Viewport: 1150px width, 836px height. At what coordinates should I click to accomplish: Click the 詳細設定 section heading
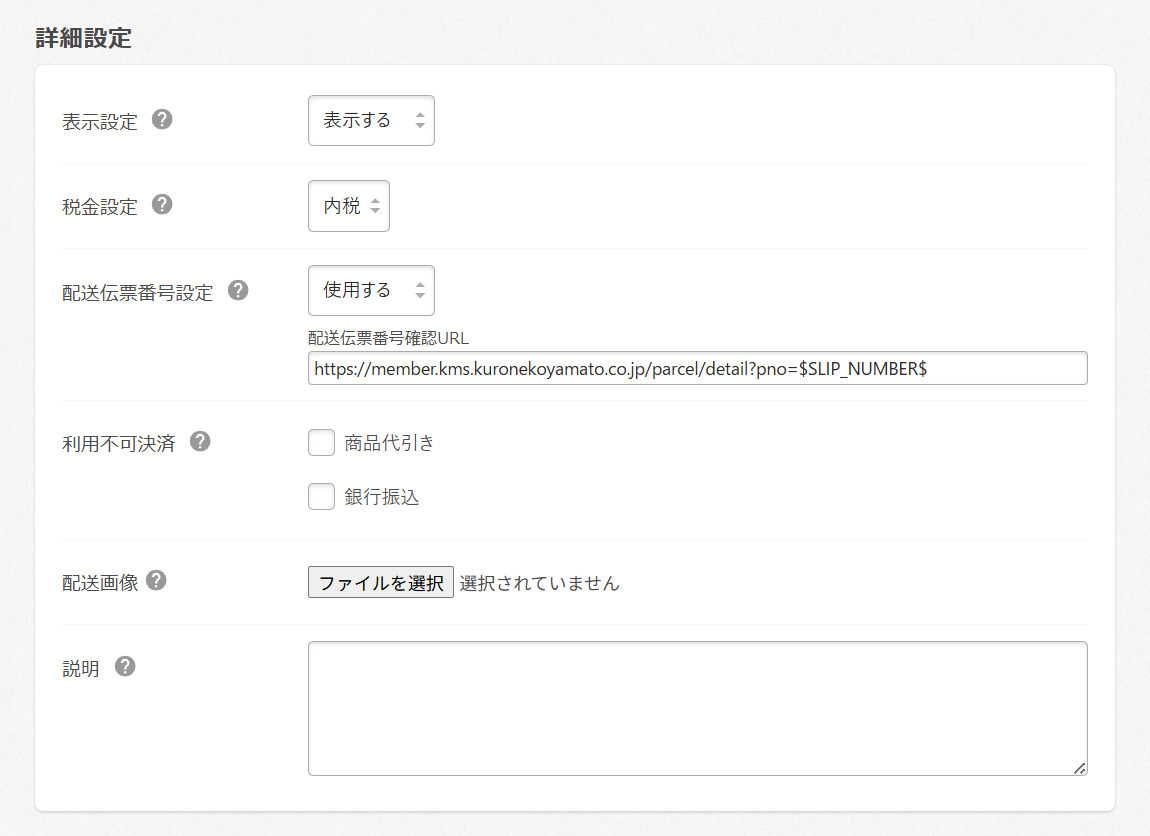pyautogui.click(x=84, y=39)
